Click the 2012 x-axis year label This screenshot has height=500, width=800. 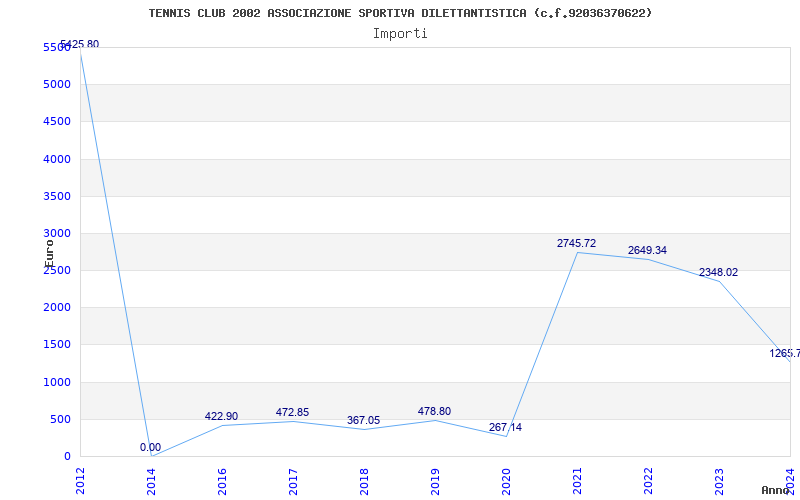(80, 481)
